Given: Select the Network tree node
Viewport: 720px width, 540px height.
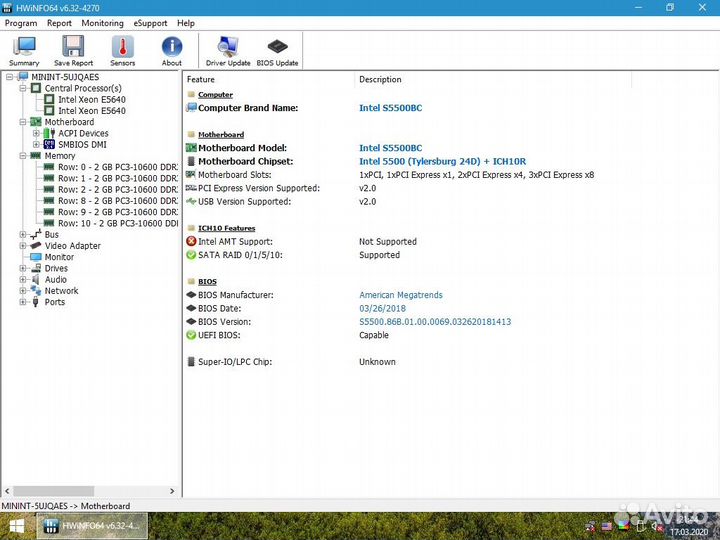Looking at the screenshot, I should (61, 291).
